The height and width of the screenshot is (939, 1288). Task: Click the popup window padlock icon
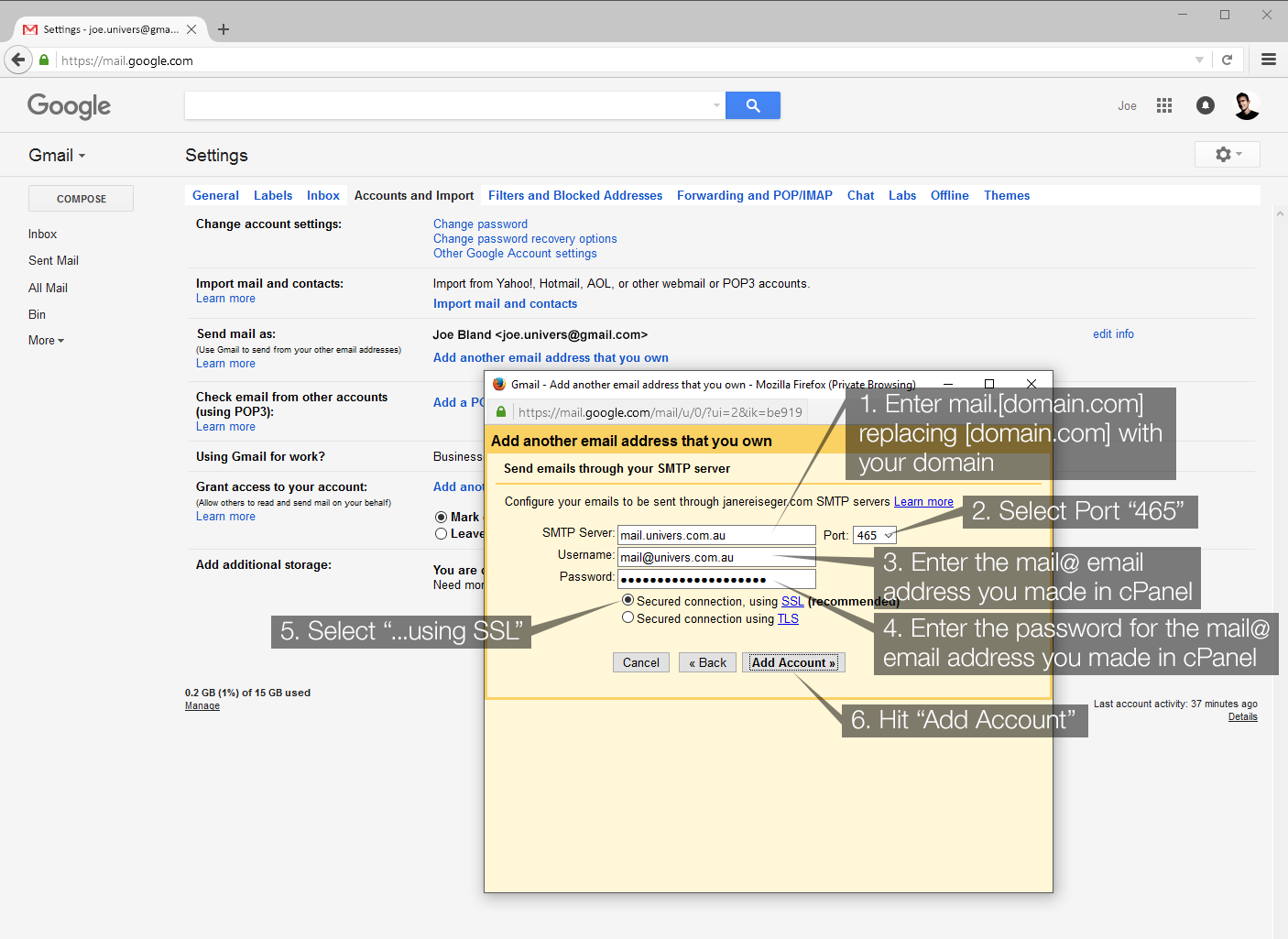coord(501,412)
